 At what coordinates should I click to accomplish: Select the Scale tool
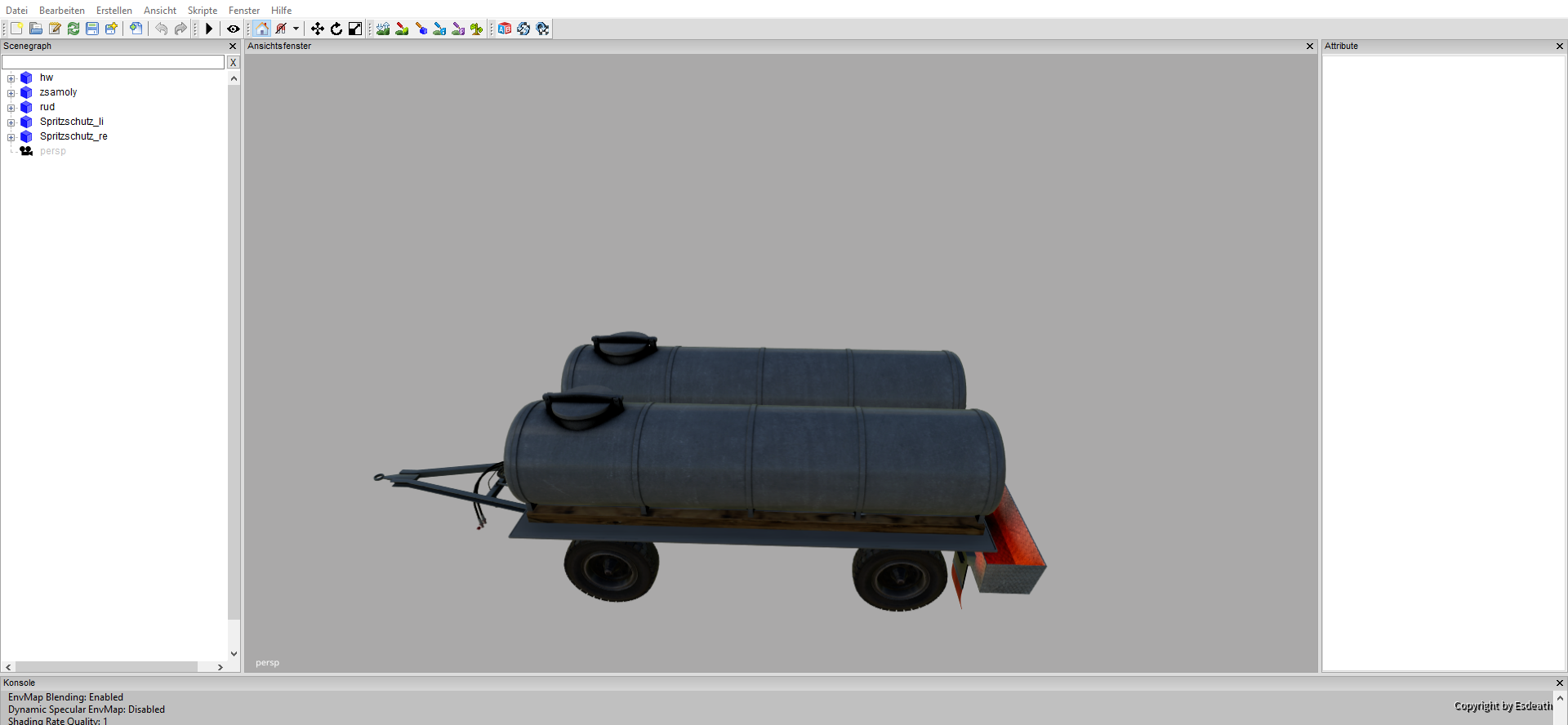click(355, 29)
